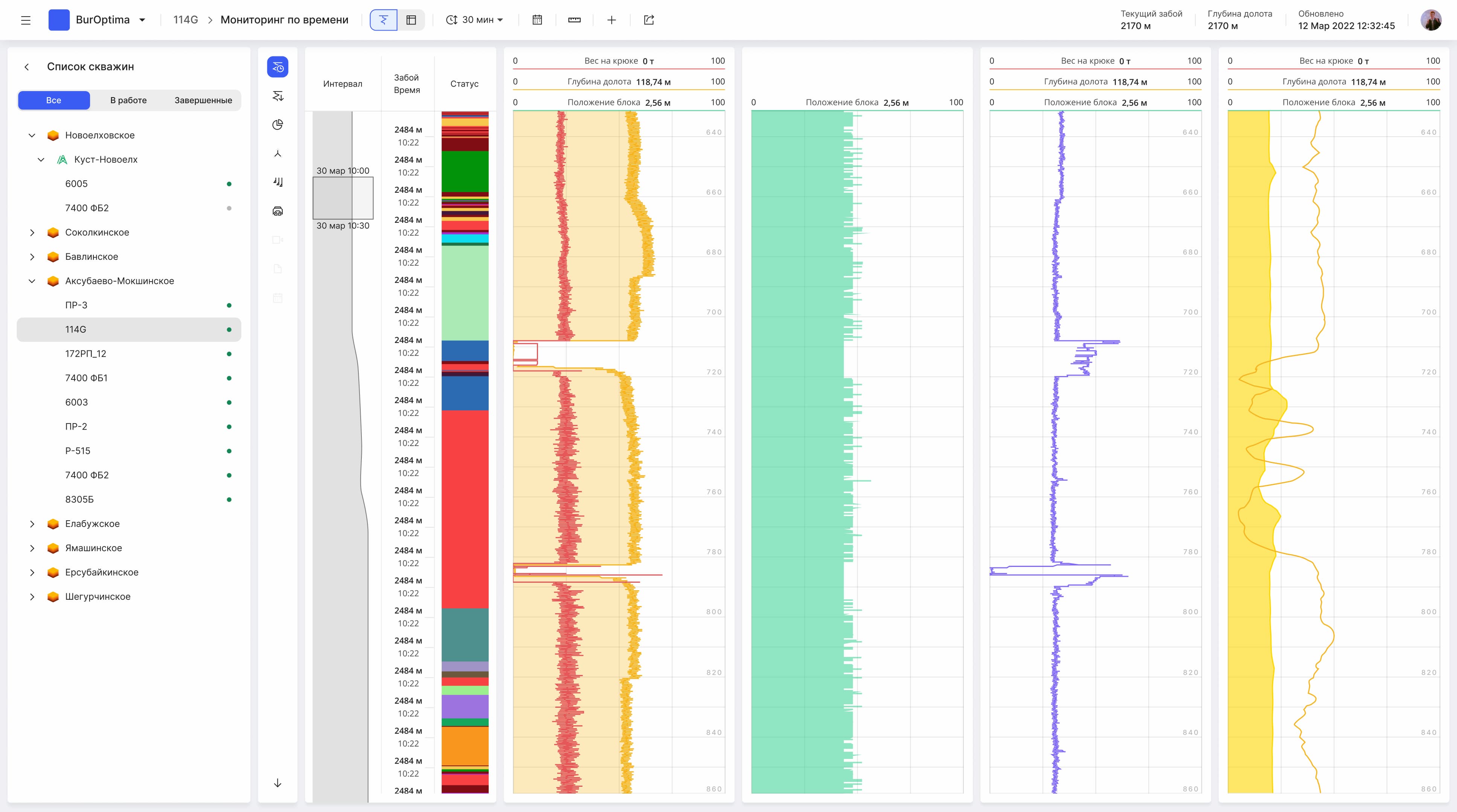Open the 30 мин interval dropdown
The width and height of the screenshot is (1457, 812).
pyautogui.click(x=474, y=20)
